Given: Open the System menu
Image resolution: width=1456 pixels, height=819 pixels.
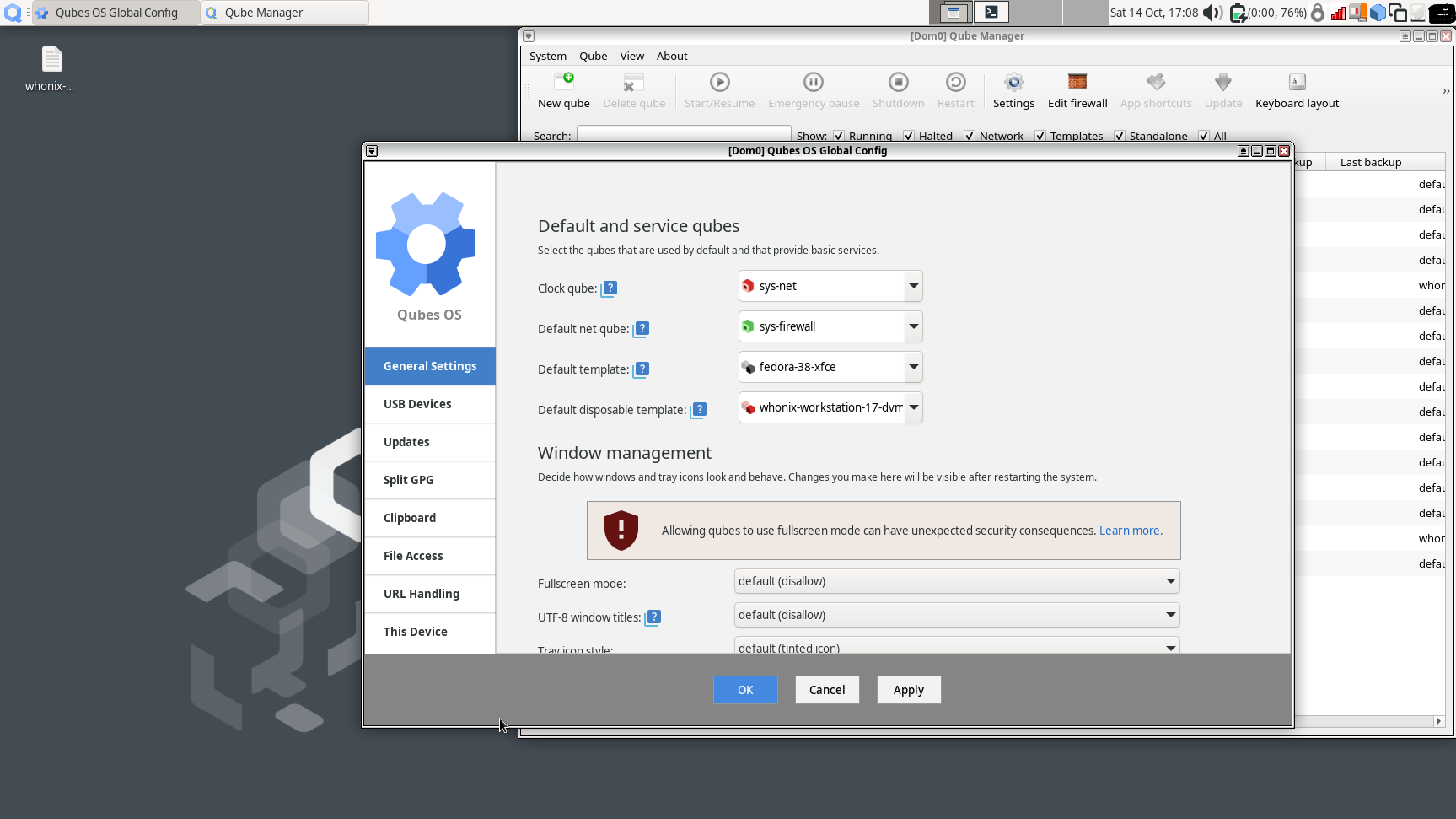Looking at the screenshot, I should pos(548,57).
